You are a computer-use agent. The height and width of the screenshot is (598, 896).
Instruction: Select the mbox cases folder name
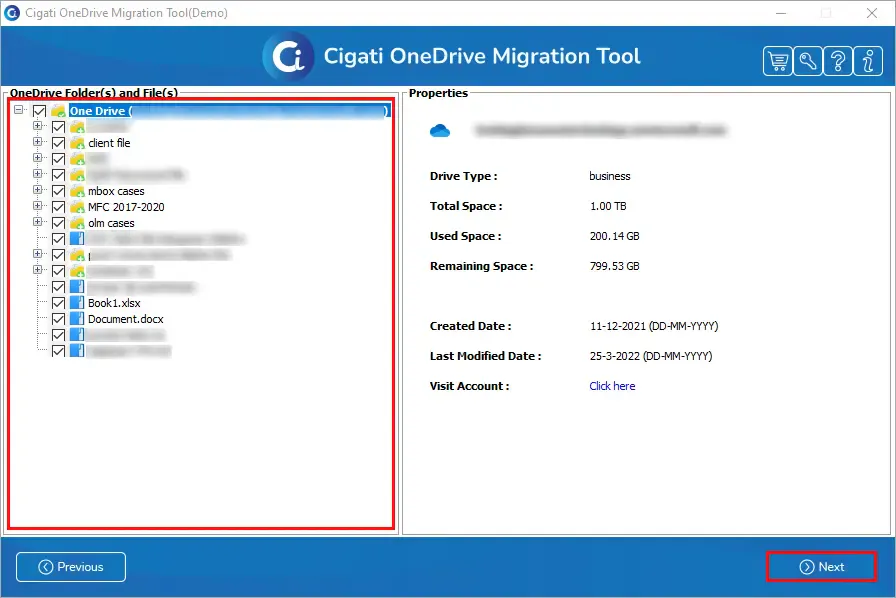pos(116,191)
